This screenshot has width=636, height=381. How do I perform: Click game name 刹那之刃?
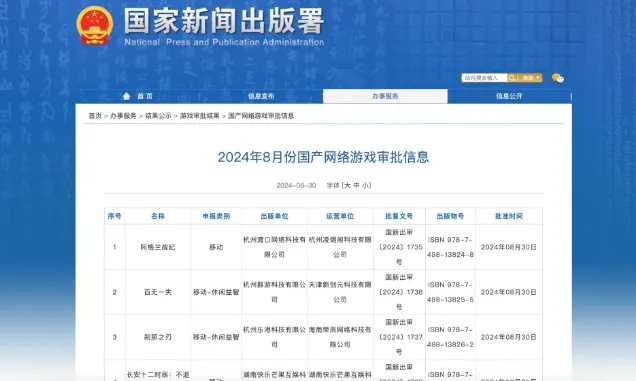pyautogui.click(x=158, y=337)
